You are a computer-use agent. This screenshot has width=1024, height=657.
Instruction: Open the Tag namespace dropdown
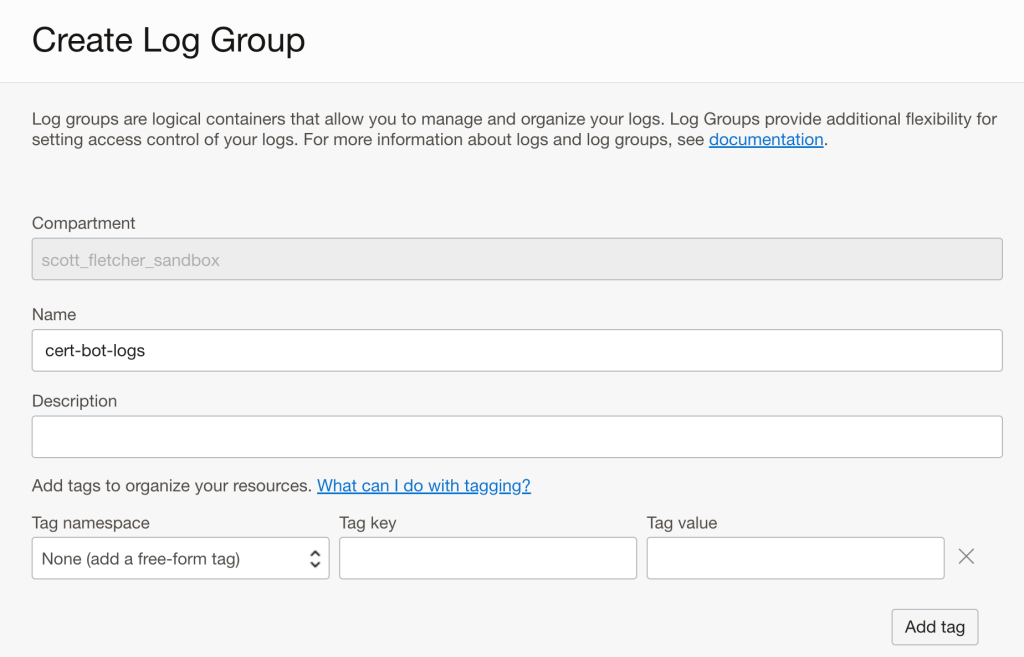[180, 559]
